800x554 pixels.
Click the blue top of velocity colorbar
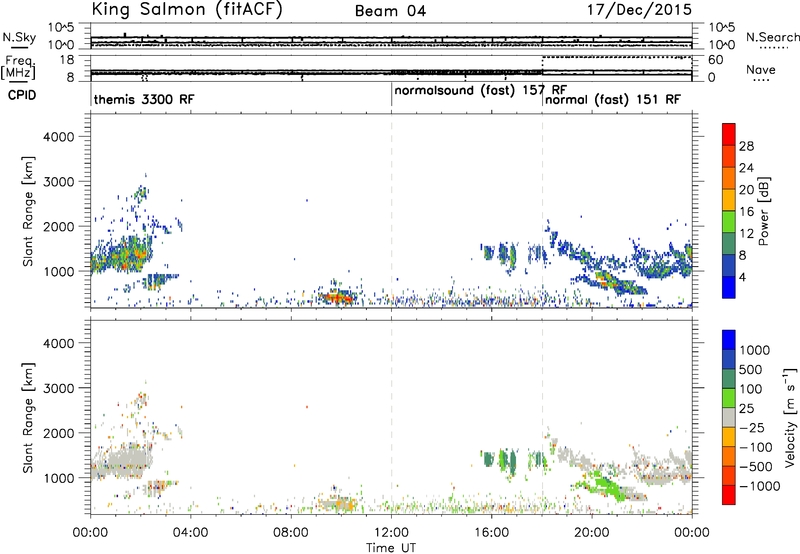(729, 340)
